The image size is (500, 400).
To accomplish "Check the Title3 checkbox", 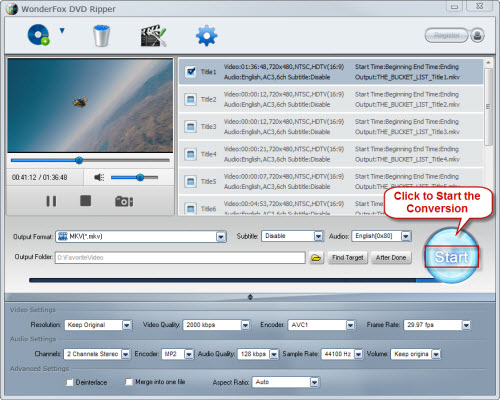I will pos(190,127).
